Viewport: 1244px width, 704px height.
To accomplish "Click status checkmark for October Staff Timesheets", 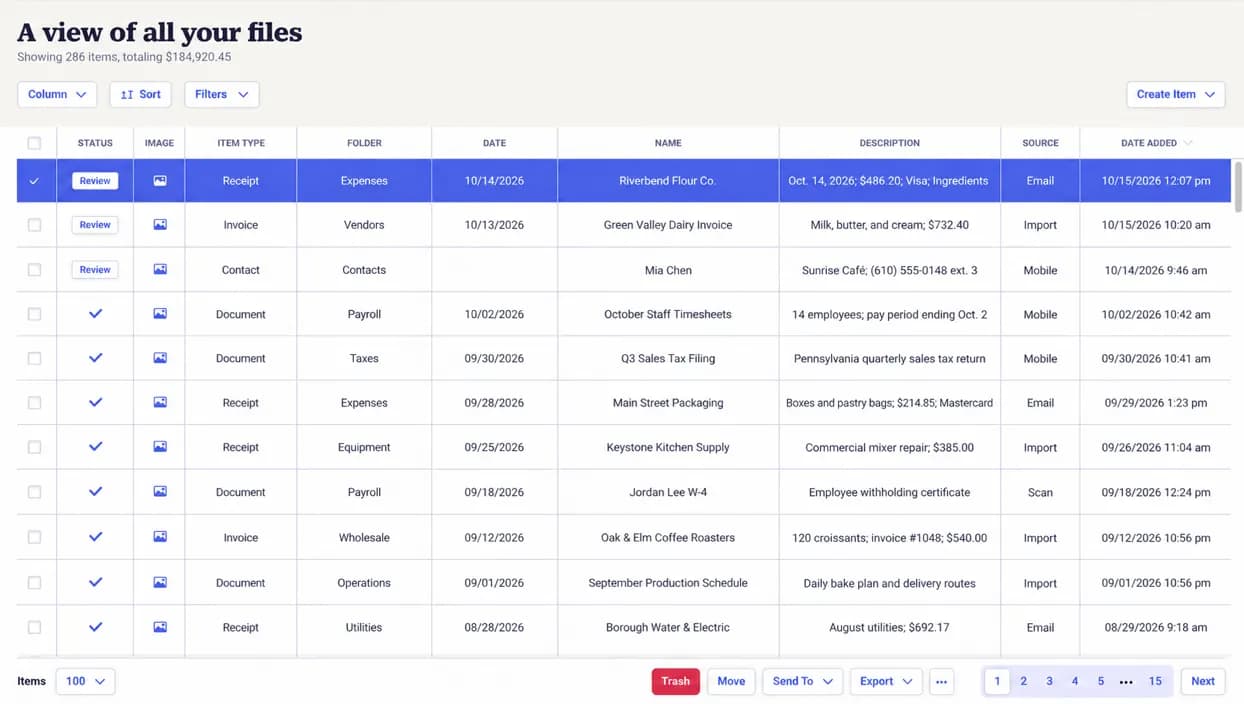I will [x=95, y=314].
